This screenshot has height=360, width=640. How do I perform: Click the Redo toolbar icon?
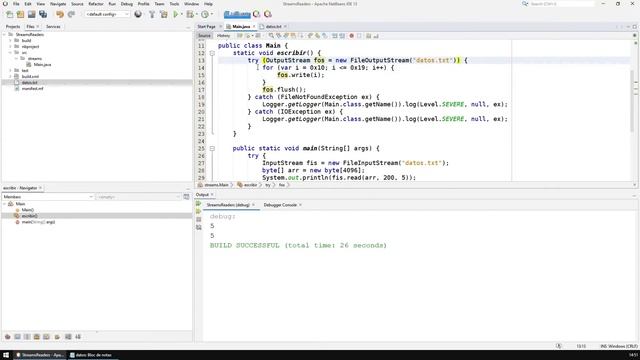click(x=71, y=14)
